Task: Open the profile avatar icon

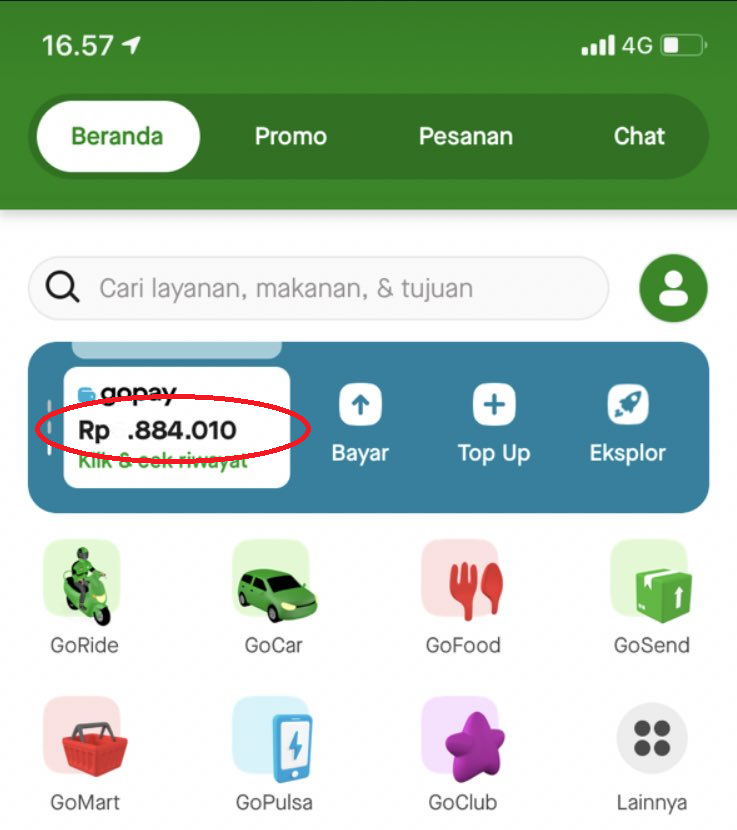Action: click(673, 288)
